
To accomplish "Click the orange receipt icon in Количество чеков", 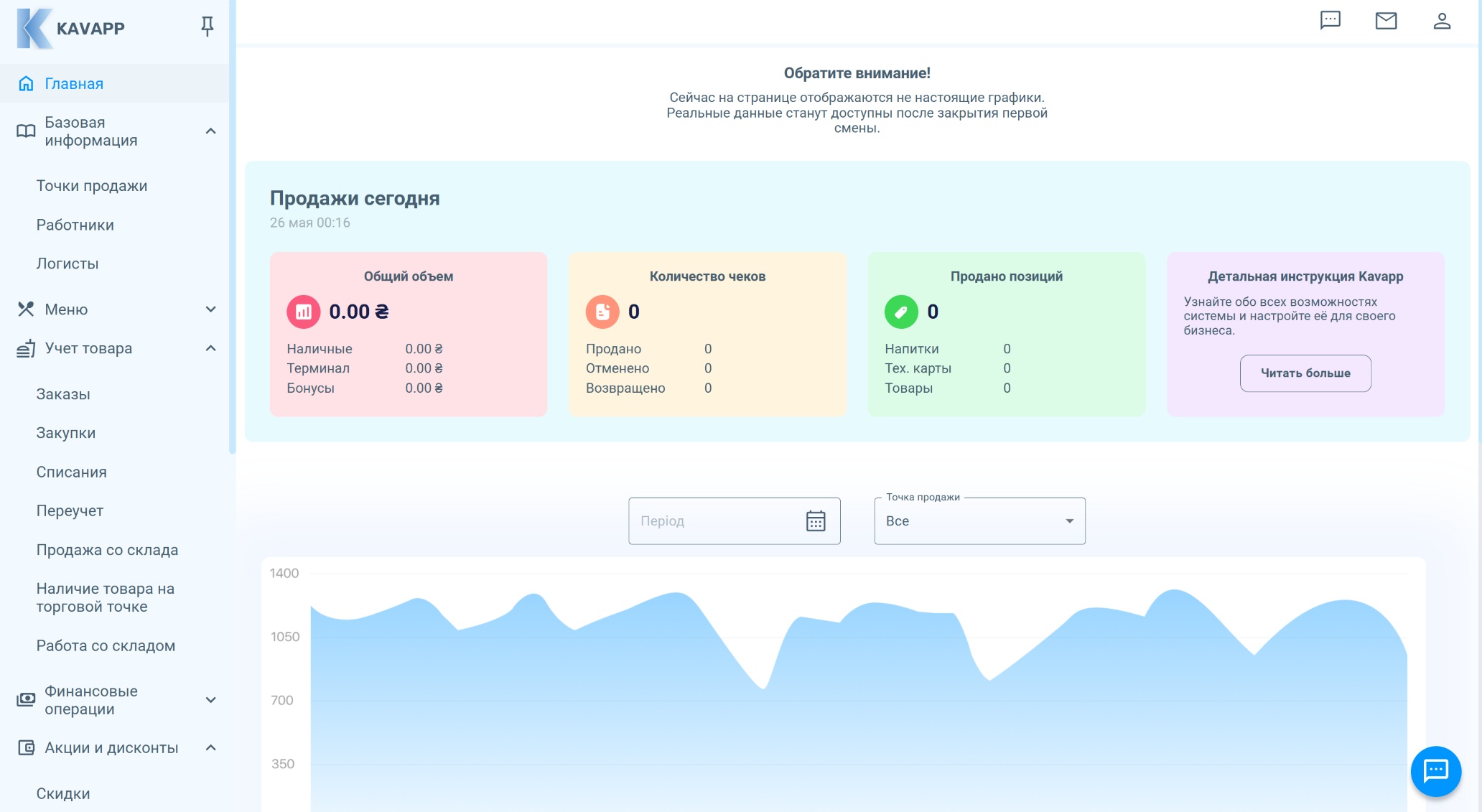I will pyautogui.click(x=602, y=312).
